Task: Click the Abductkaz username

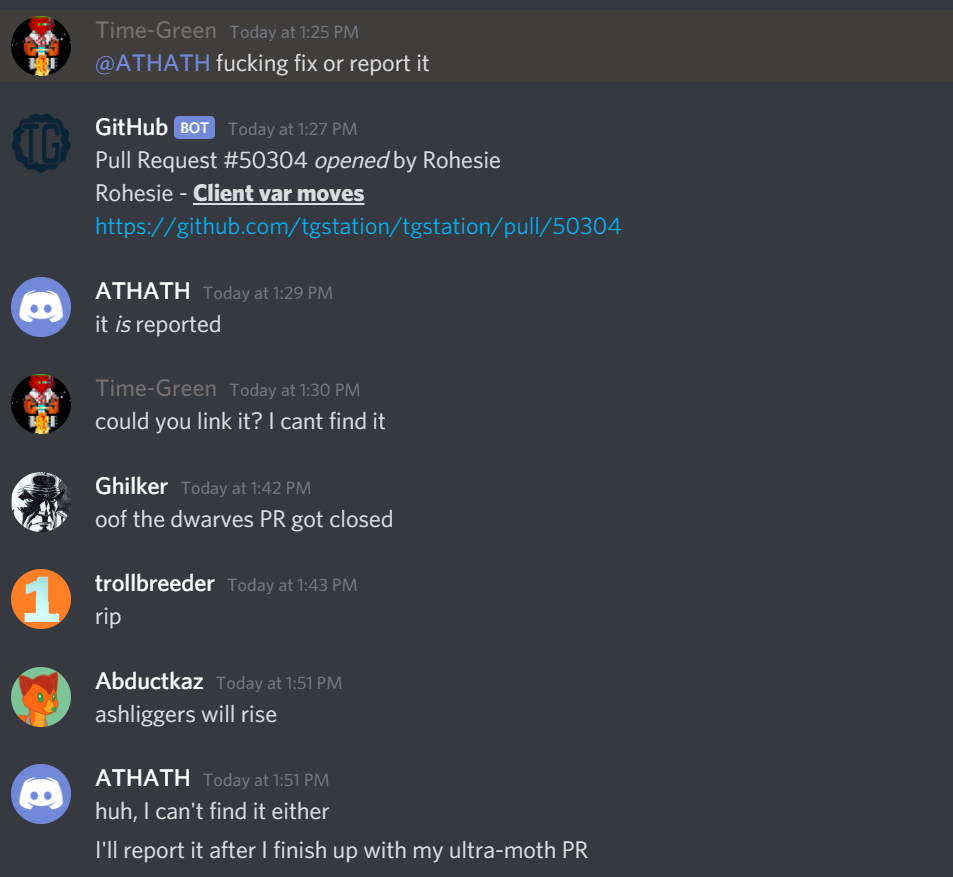Action: [149, 681]
